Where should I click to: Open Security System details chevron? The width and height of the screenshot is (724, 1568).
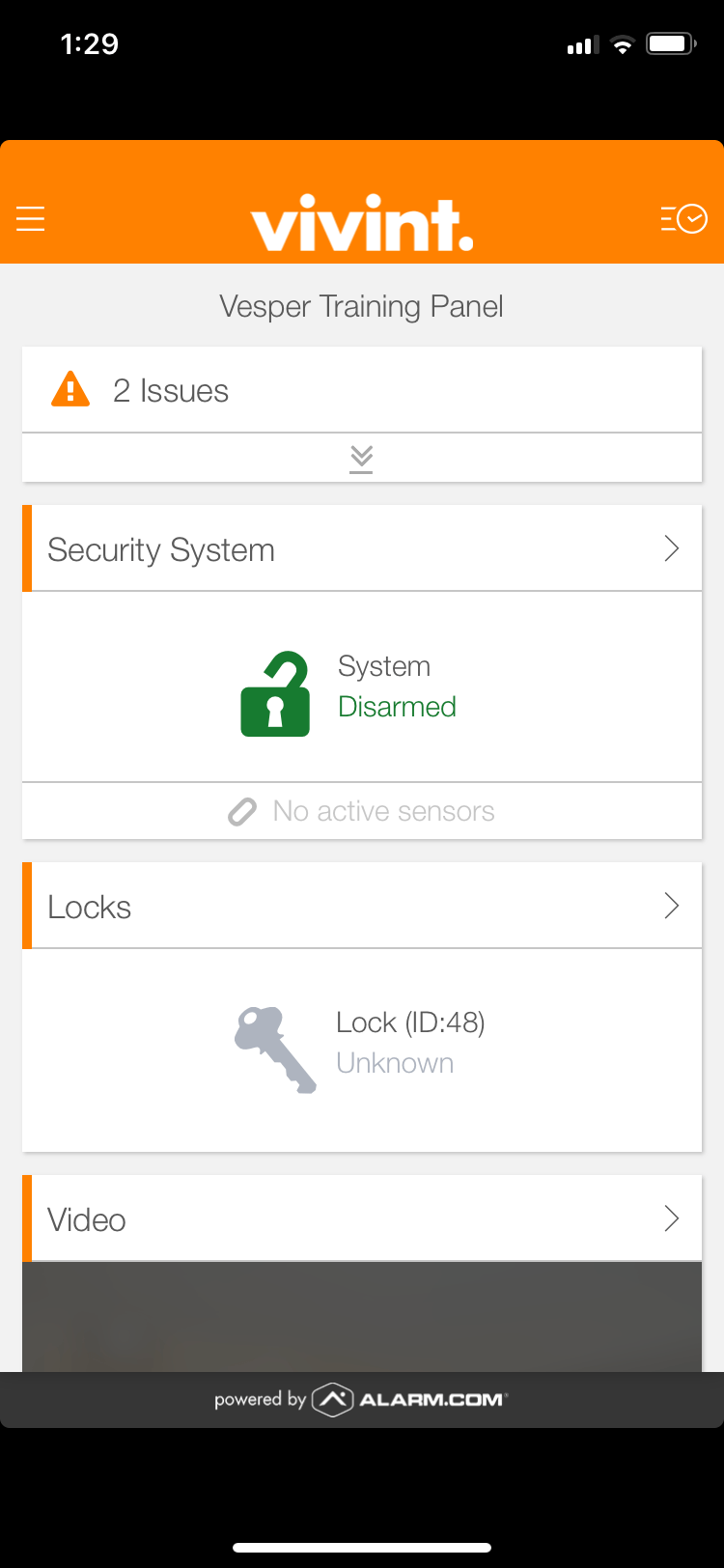point(672,548)
